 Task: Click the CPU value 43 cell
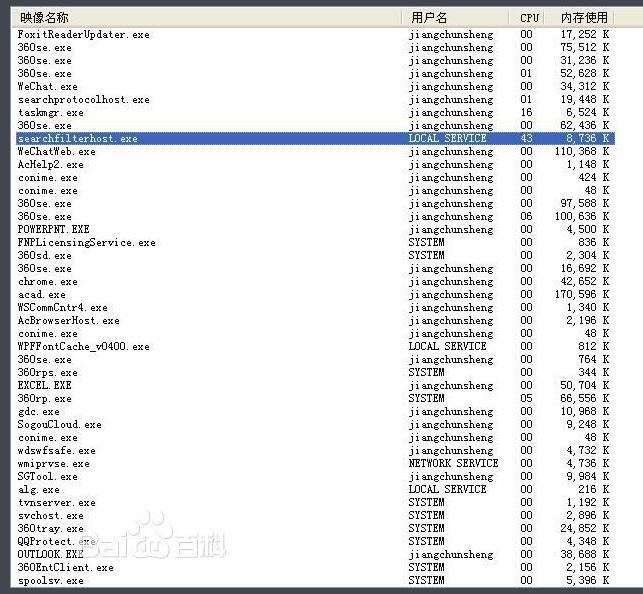pyautogui.click(x=527, y=138)
